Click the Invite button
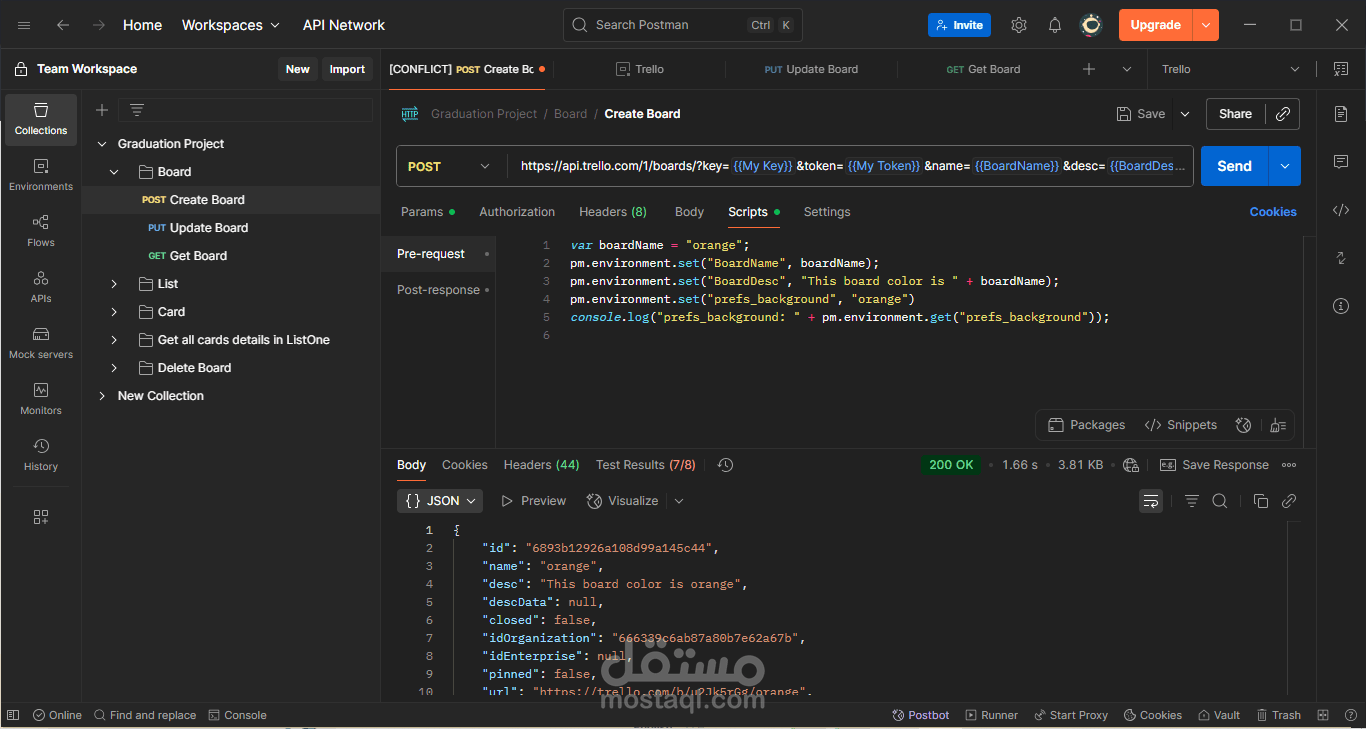The height and width of the screenshot is (729, 1366). (x=959, y=25)
